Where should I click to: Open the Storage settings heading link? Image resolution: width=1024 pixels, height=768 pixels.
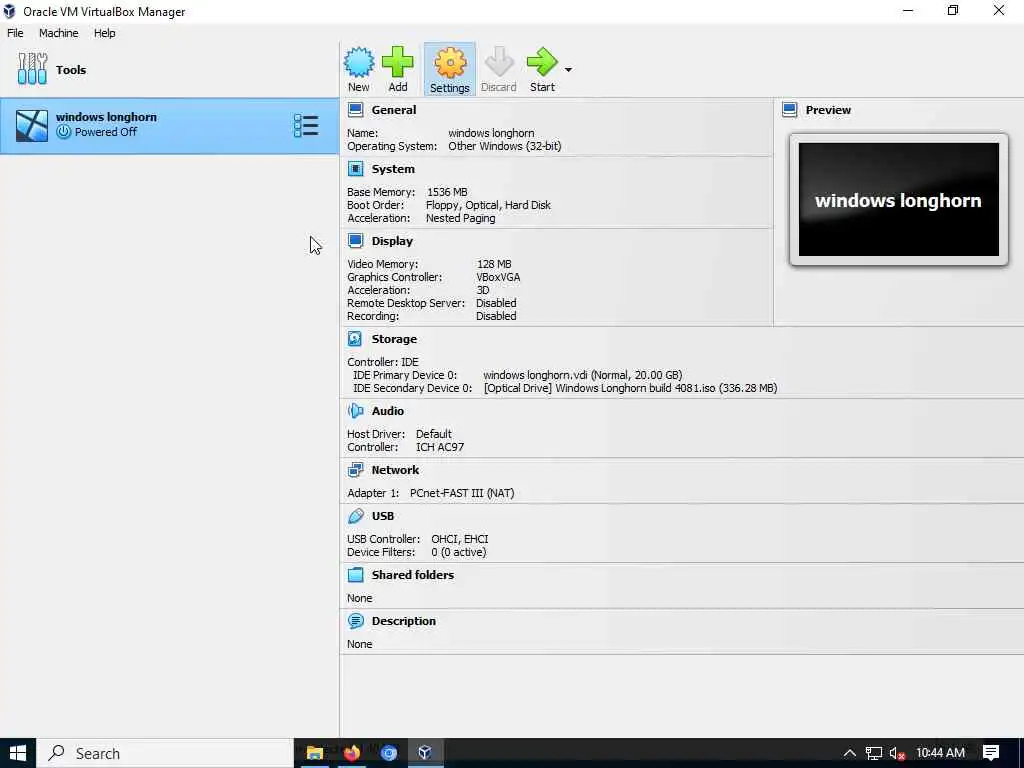pyautogui.click(x=394, y=339)
